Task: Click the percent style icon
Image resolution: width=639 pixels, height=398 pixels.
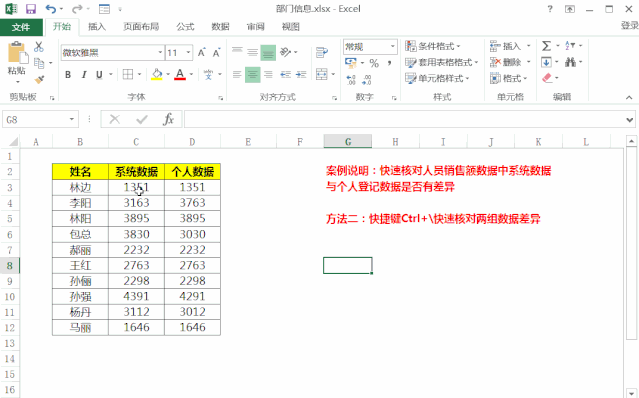Action: [374, 63]
